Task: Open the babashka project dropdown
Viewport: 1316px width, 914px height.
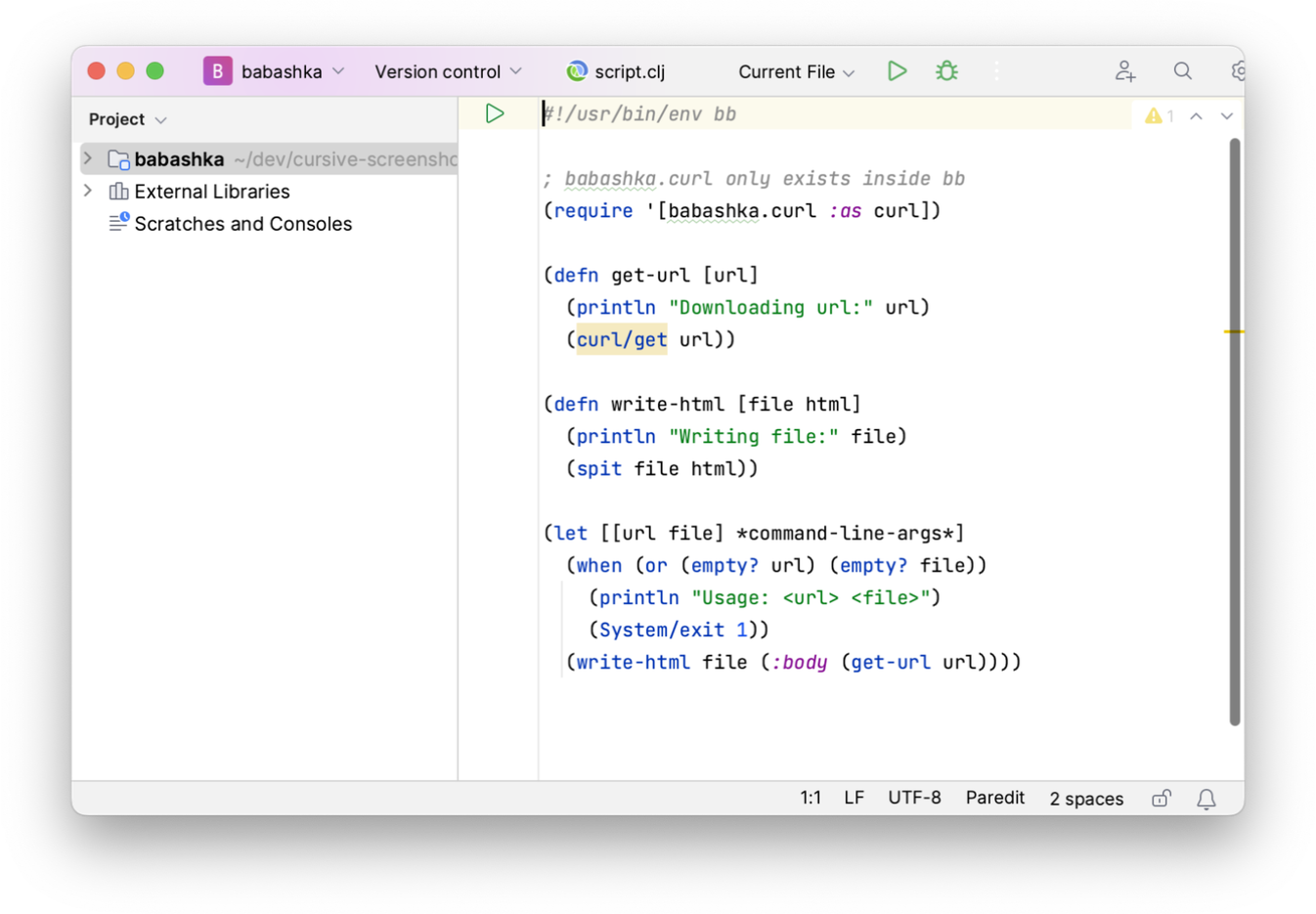Action: click(291, 71)
